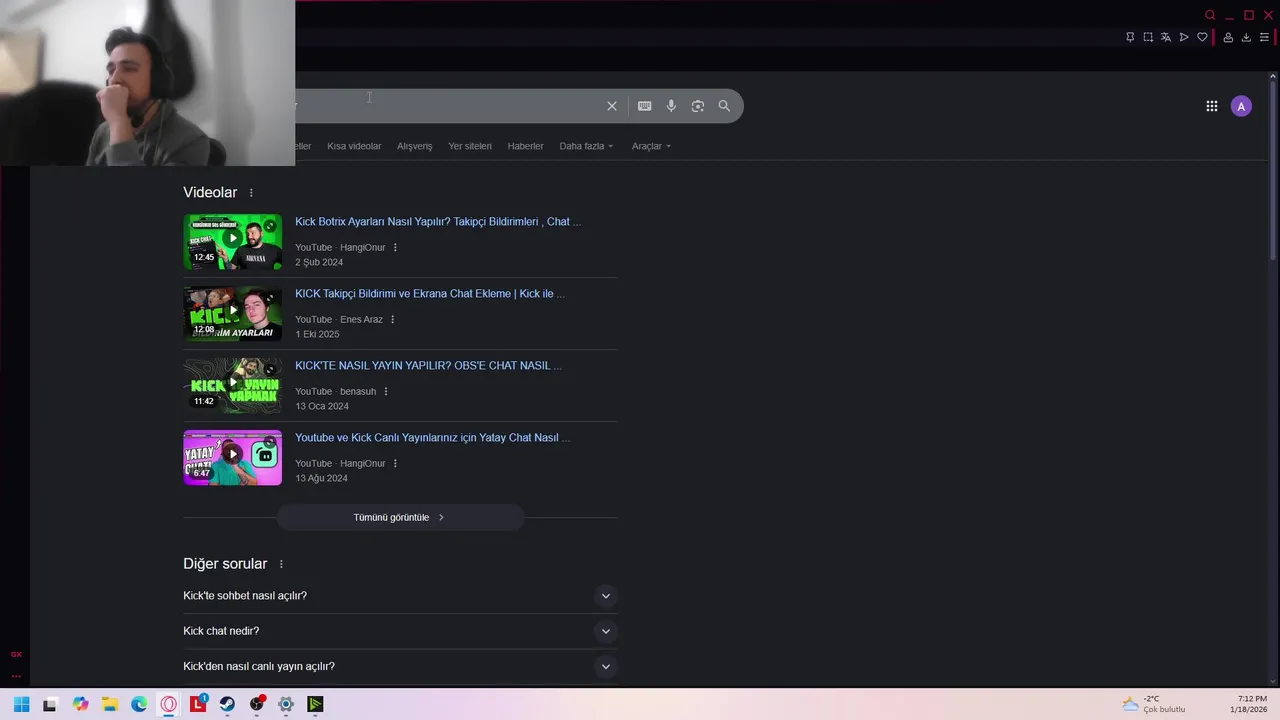Open Kick Botrix Ayarları Nasıl Yapılır video link
The width and height of the screenshot is (1280, 720).
click(x=438, y=222)
